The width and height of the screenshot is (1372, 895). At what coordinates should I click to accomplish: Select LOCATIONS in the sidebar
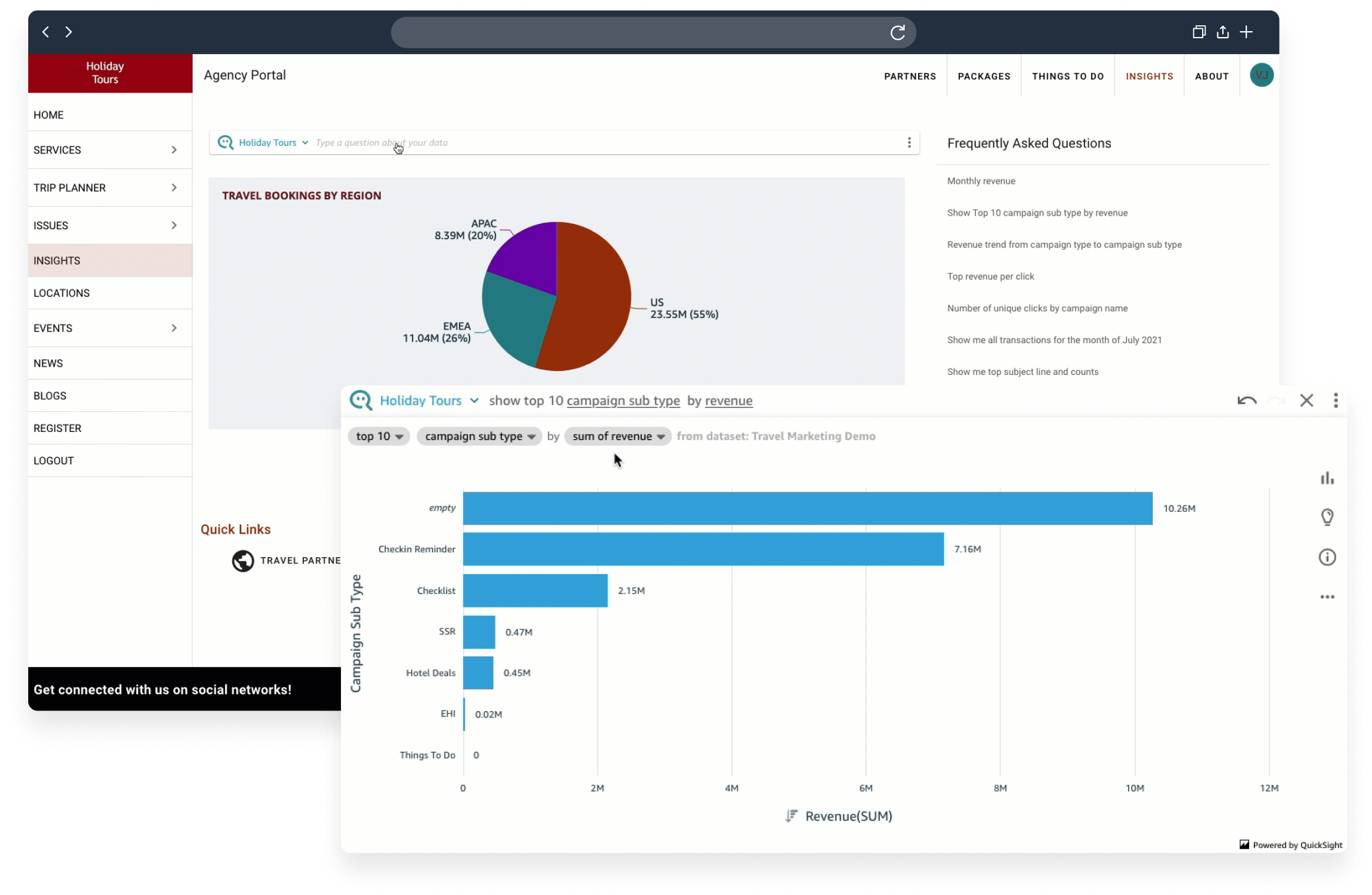coord(62,293)
